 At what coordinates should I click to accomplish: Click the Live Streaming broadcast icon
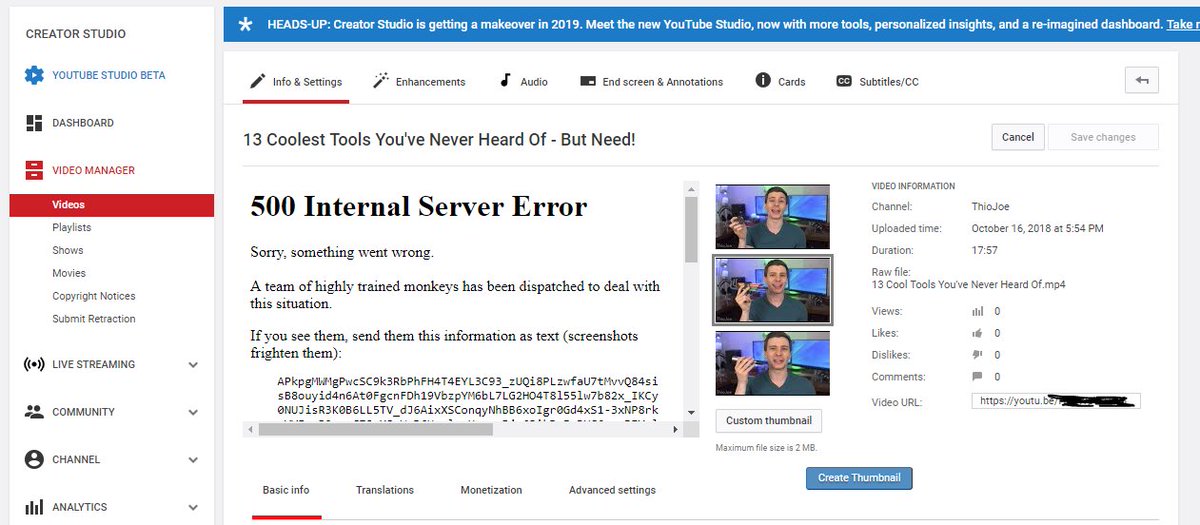34,364
